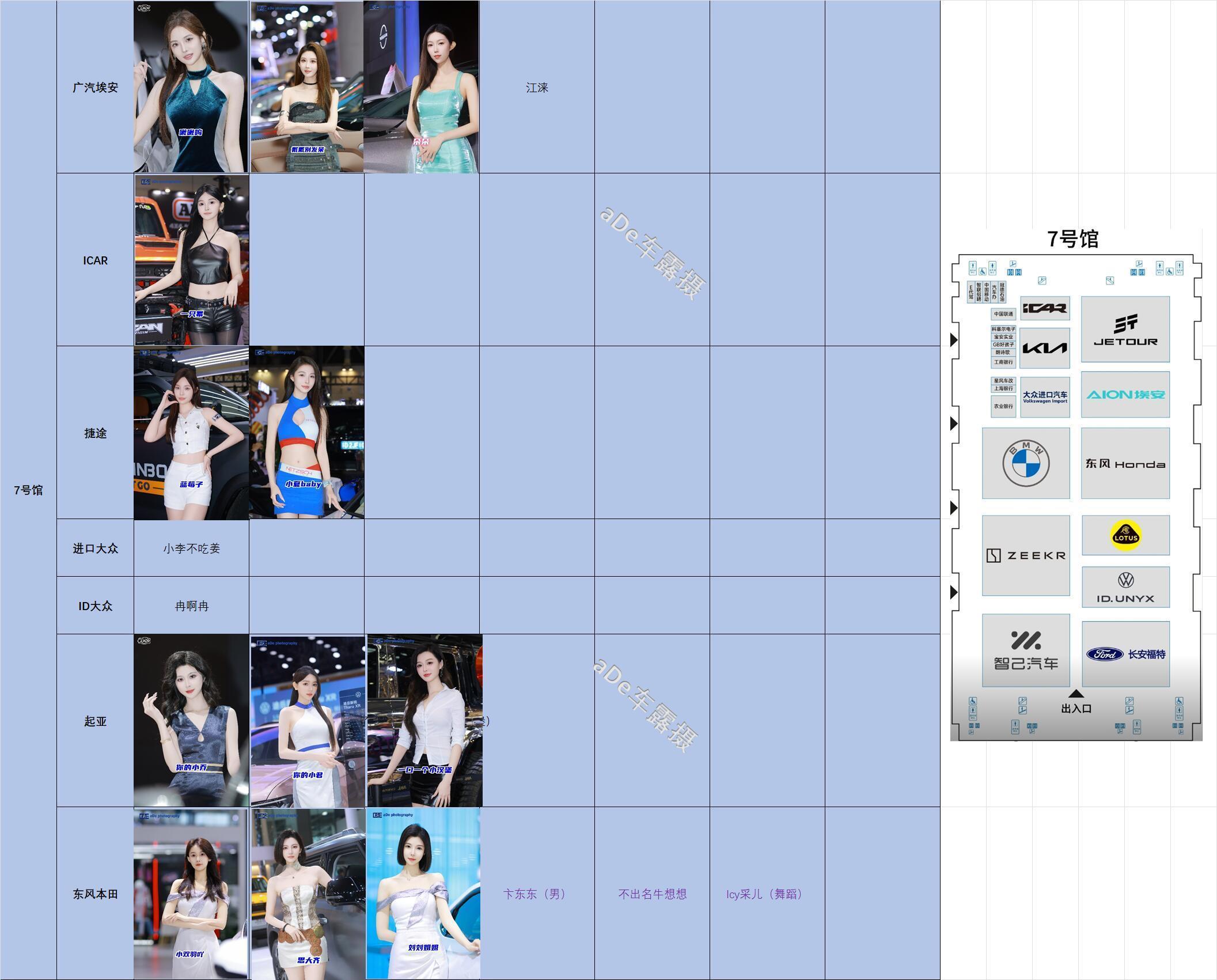The height and width of the screenshot is (980, 1217).
Task: Open the white shirt photo in 起亚 row
Action: [x=424, y=721]
